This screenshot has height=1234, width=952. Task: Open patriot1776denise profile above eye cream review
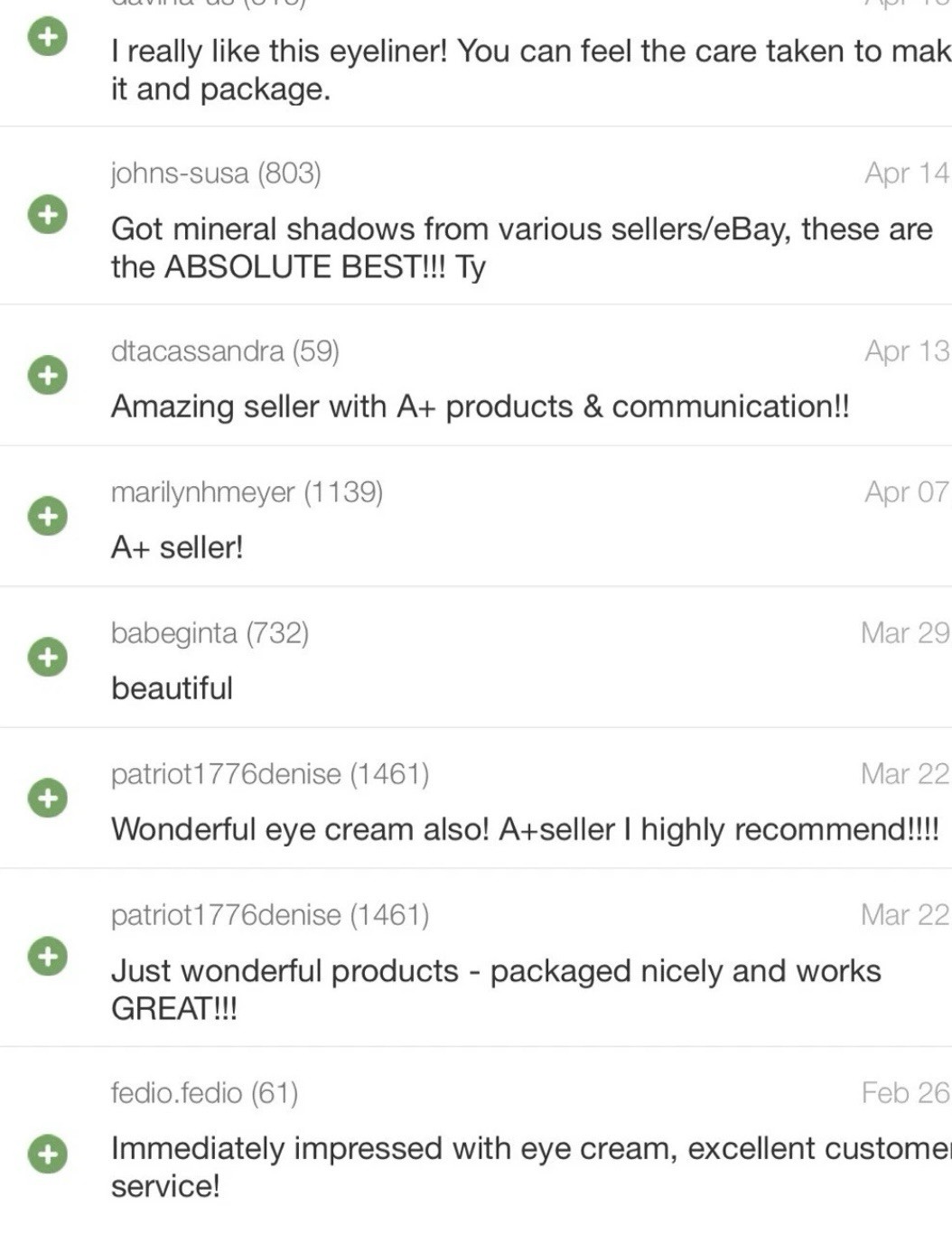[x=270, y=773]
